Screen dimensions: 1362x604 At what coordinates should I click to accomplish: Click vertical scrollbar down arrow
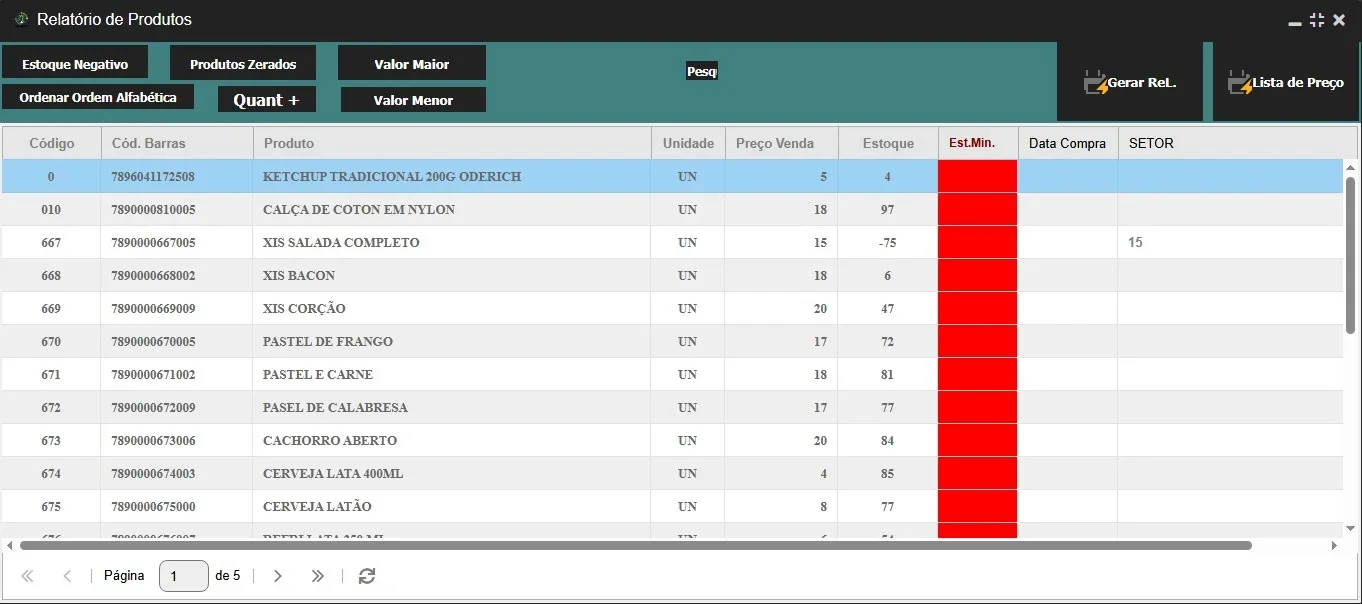pyautogui.click(x=1352, y=527)
